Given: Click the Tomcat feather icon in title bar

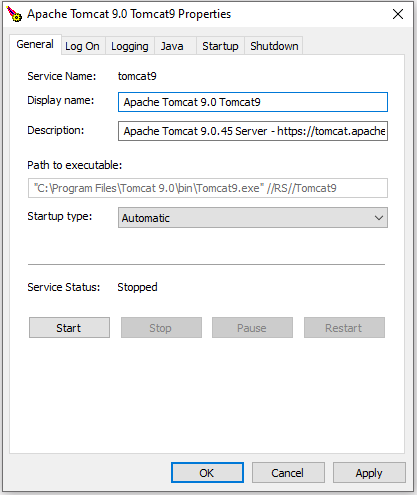Looking at the screenshot, I should coord(14,14).
